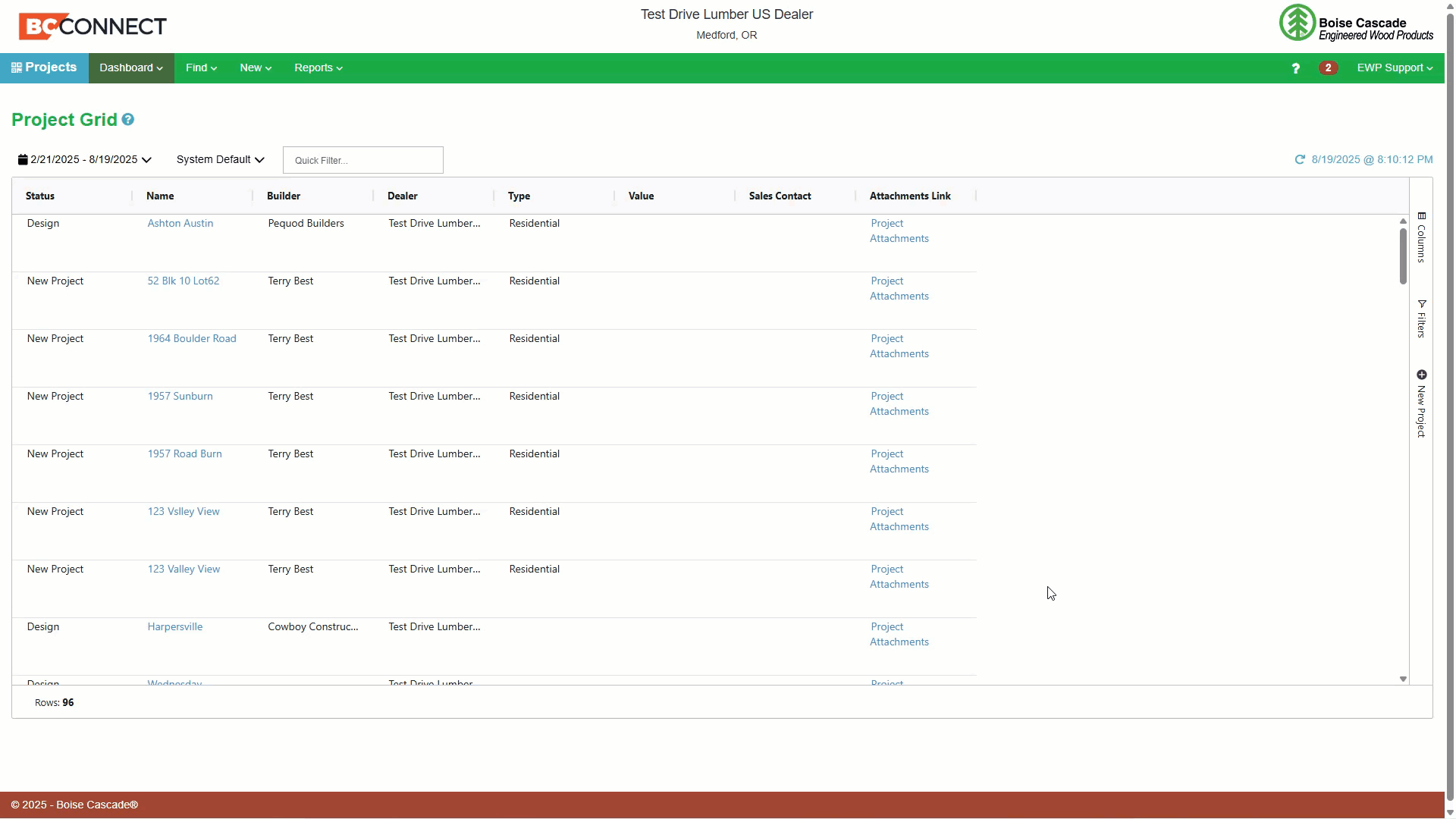The width and height of the screenshot is (1456, 819).
Task: Select the Pequod Builders cell
Action: pyautogui.click(x=306, y=224)
